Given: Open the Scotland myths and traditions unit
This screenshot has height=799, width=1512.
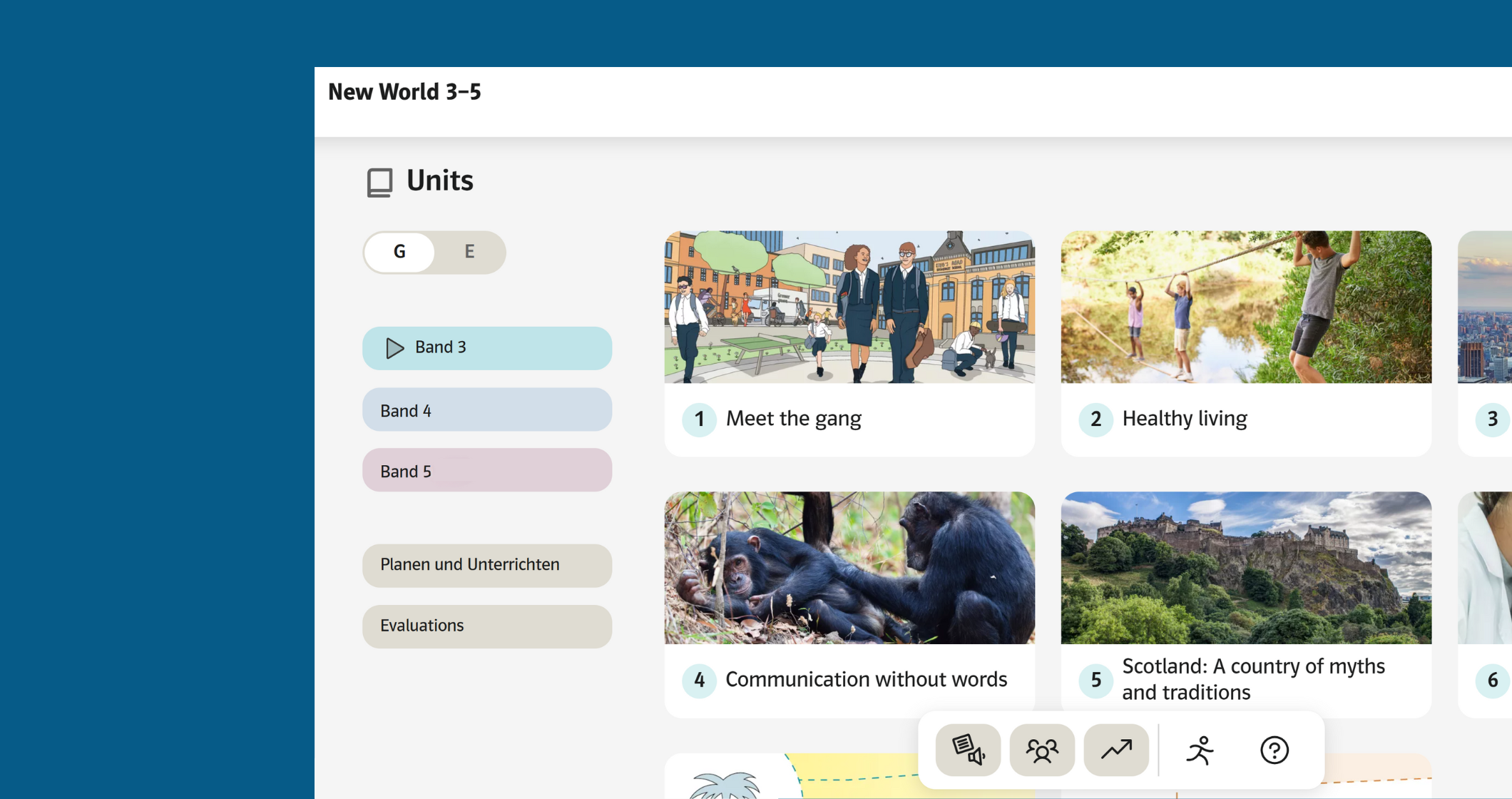Looking at the screenshot, I should pos(1246,603).
